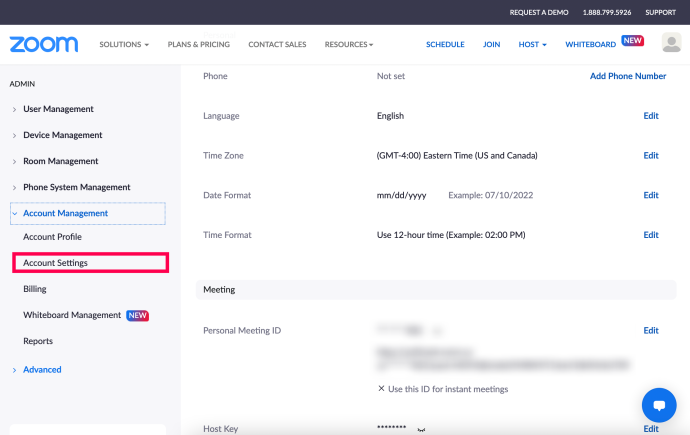The image size is (690, 435).
Task: Expand the User Management section
Action: click(58, 109)
